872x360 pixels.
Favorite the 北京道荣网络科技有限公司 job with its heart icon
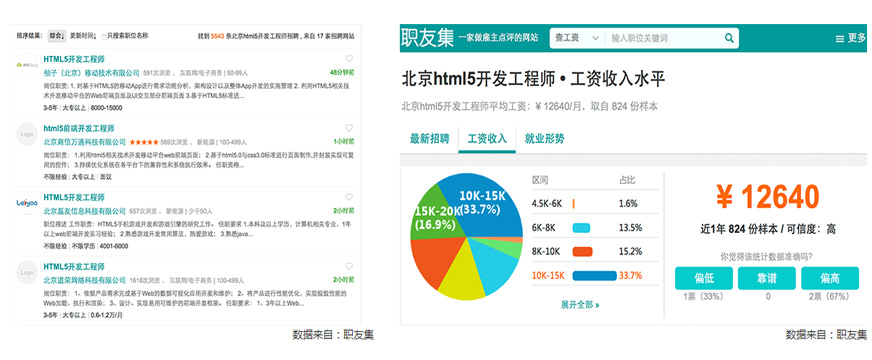pyautogui.click(x=349, y=267)
